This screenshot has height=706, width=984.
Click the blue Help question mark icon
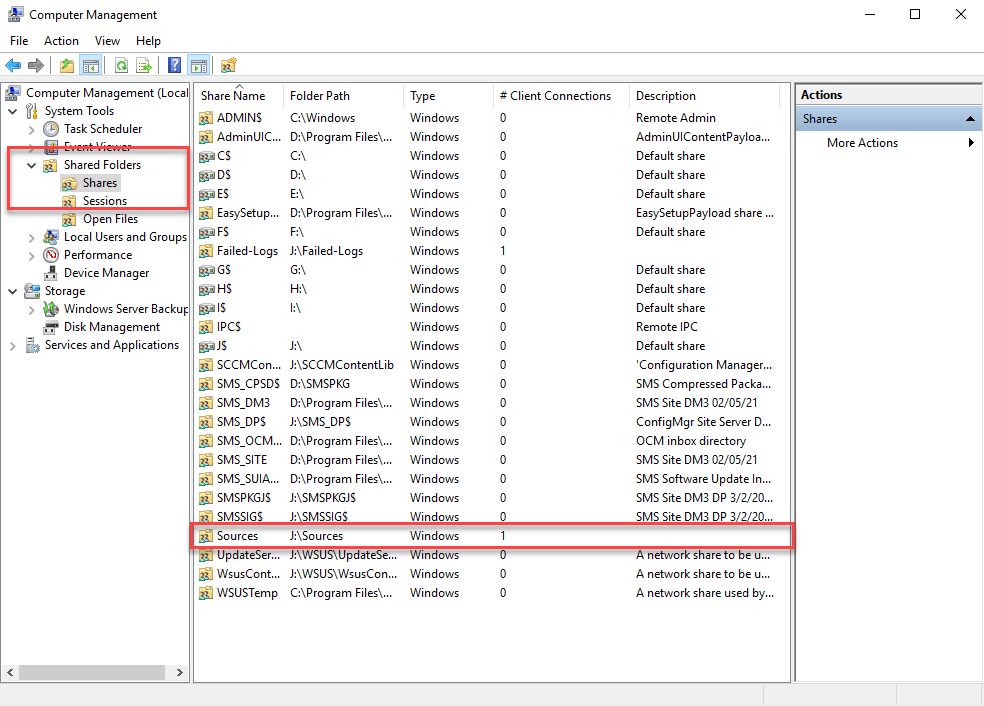click(174, 65)
